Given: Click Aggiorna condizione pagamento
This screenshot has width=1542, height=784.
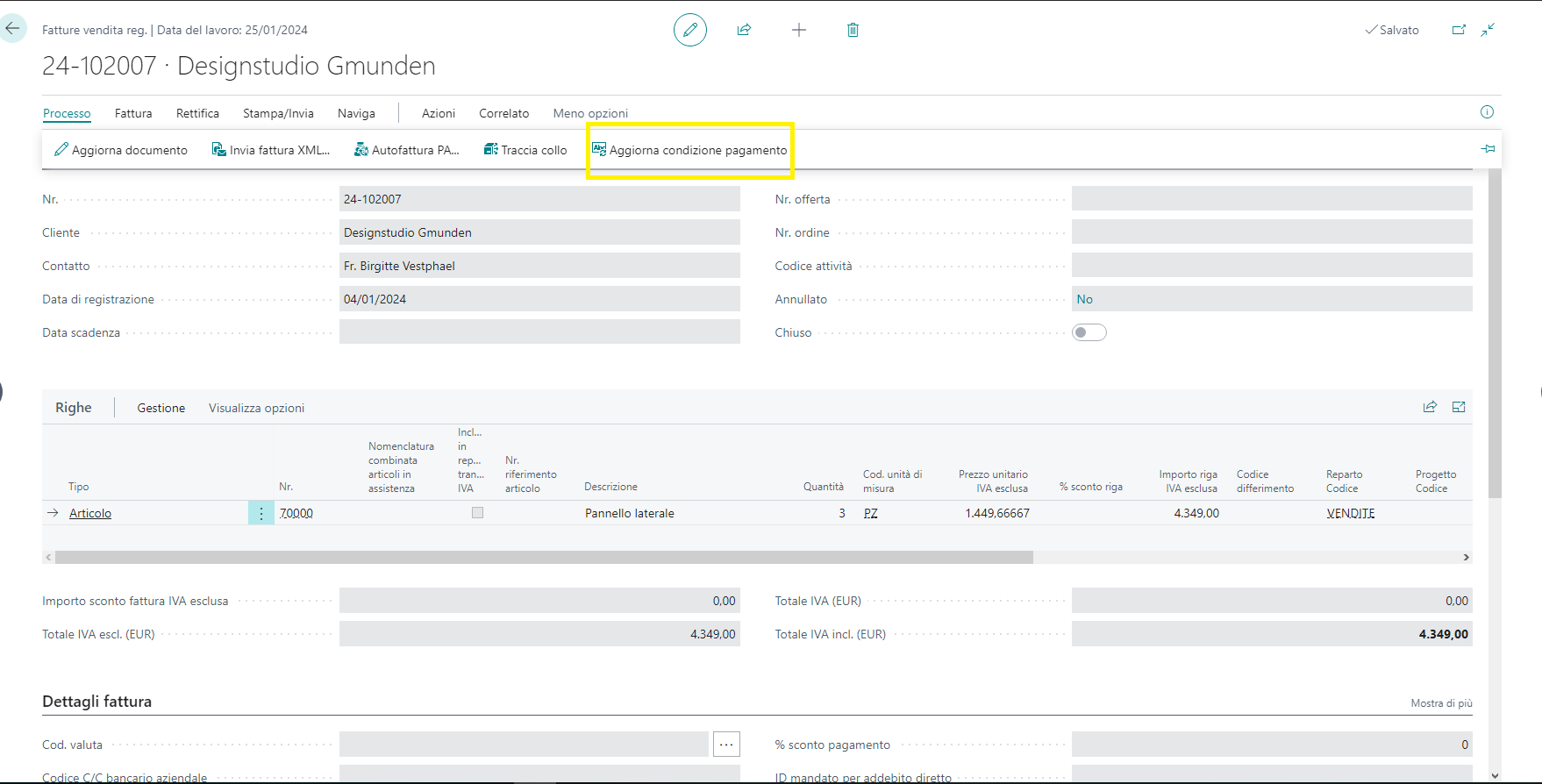Looking at the screenshot, I should pyautogui.click(x=689, y=150).
